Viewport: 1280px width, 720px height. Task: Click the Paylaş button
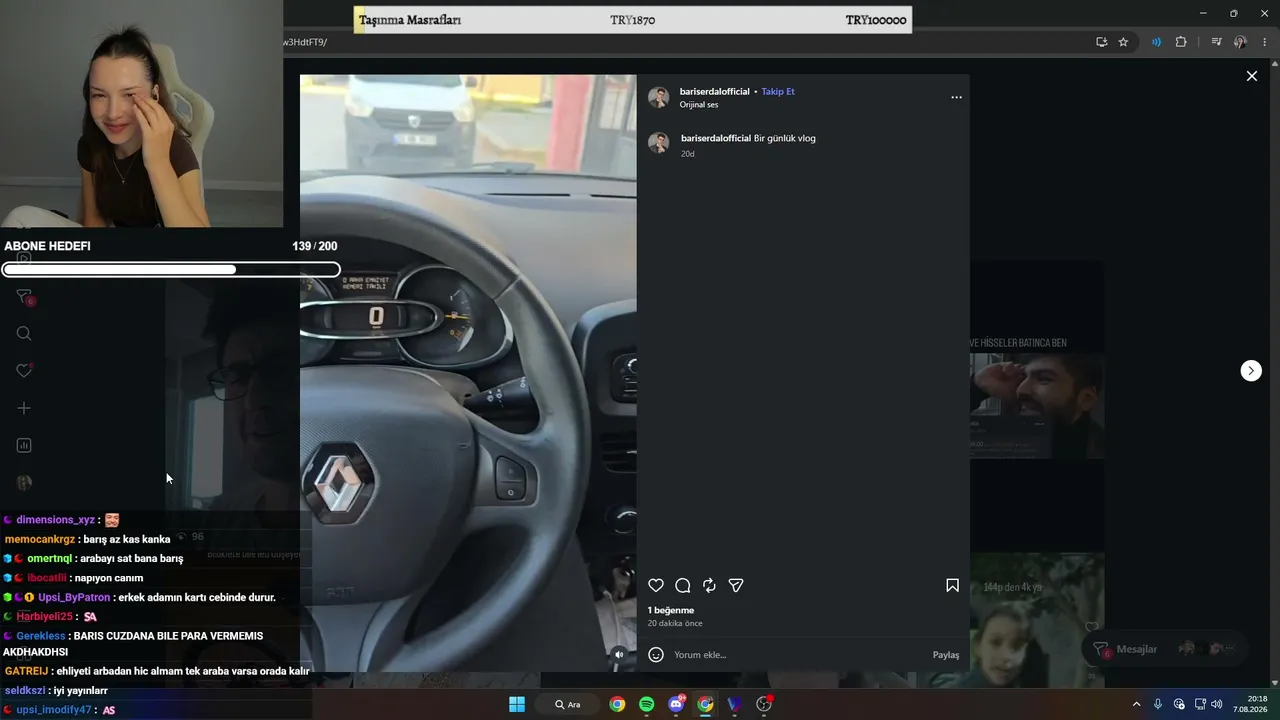click(x=946, y=655)
